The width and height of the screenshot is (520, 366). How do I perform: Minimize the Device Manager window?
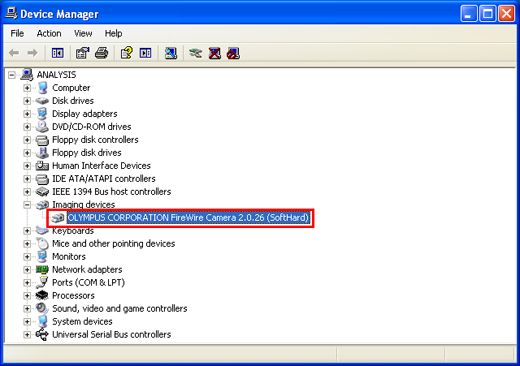click(469, 14)
